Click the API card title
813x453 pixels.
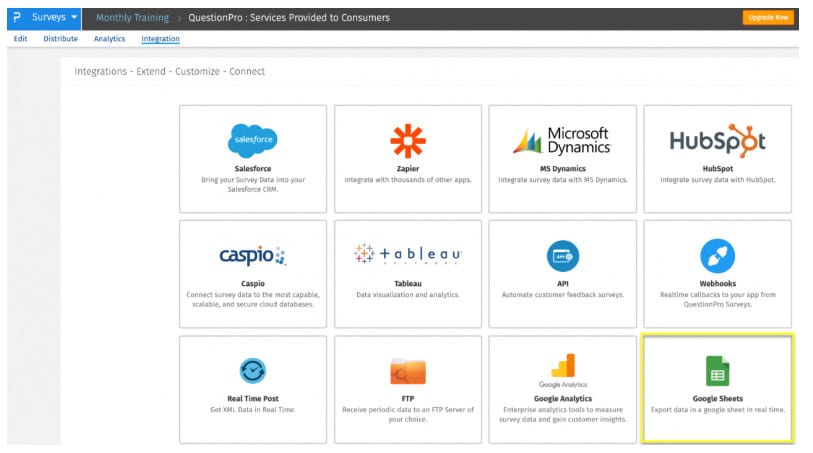pos(563,284)
